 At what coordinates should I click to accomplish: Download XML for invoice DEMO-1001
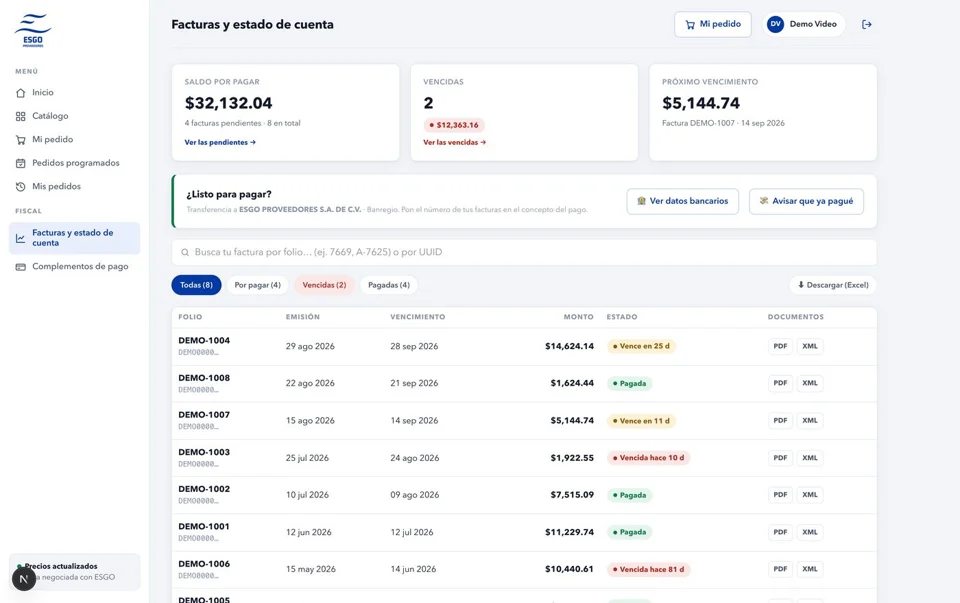[810, 532]
